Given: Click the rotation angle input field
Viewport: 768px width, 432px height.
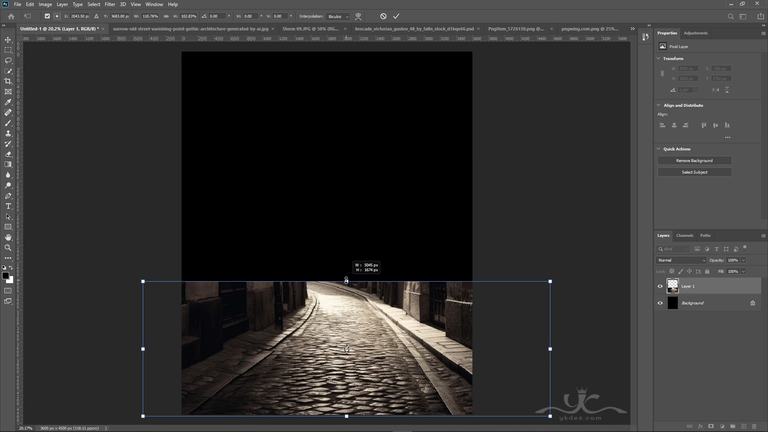Looking at the screenshot, I should (x=217, y=16).
